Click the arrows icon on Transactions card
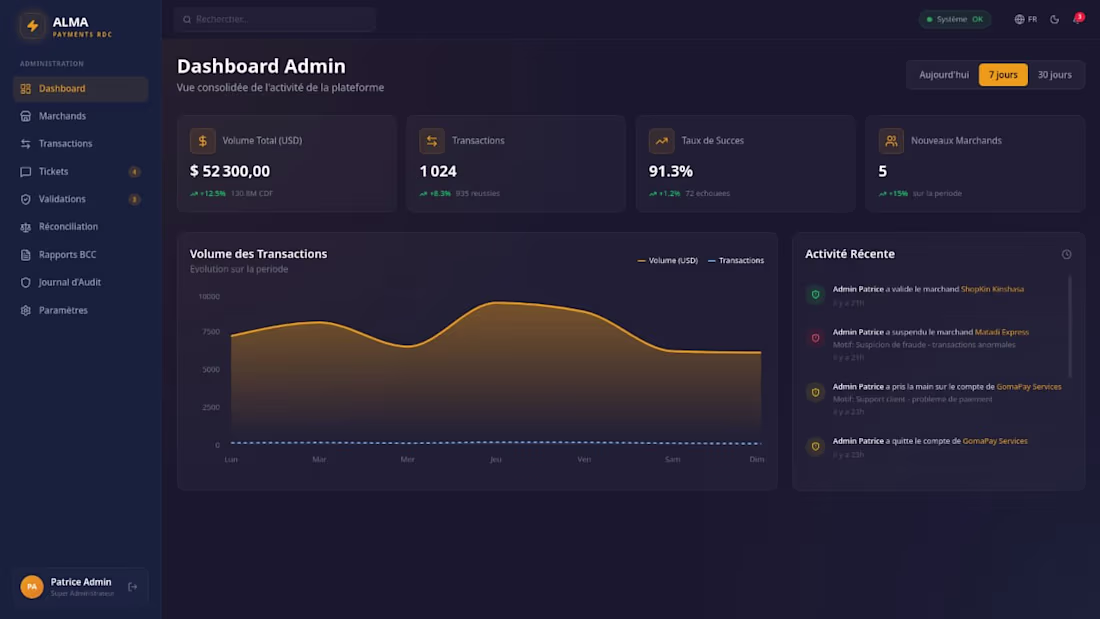The image size is (1100, 619). point(432,141)
